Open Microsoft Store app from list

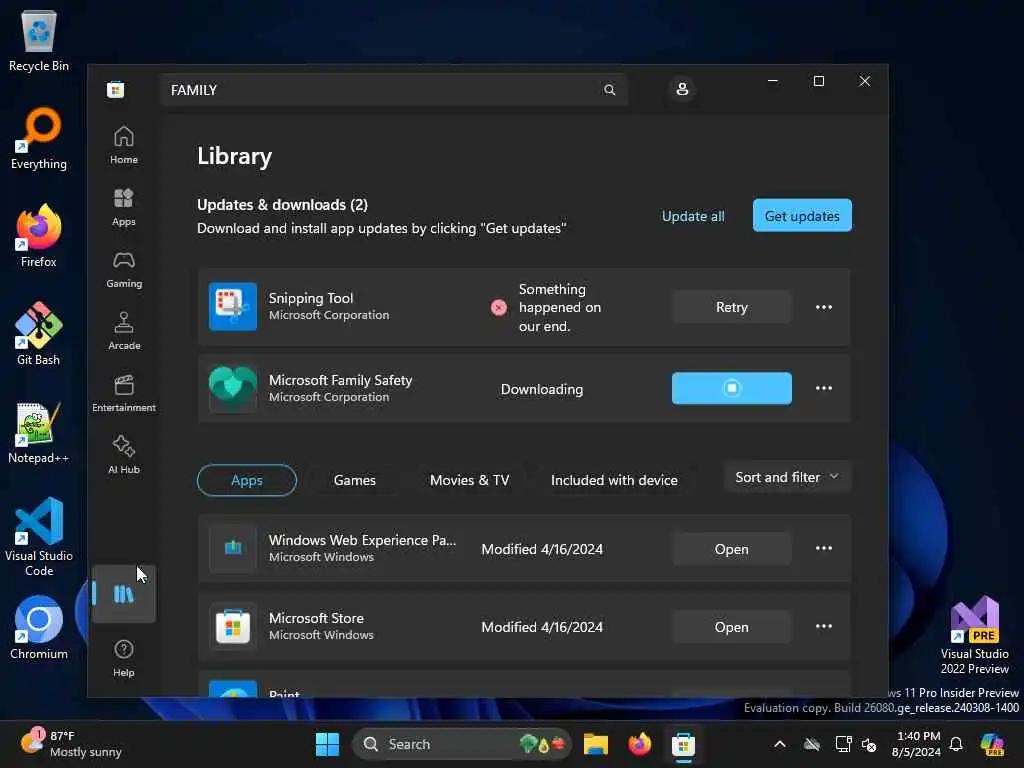(x=731, y=626)
